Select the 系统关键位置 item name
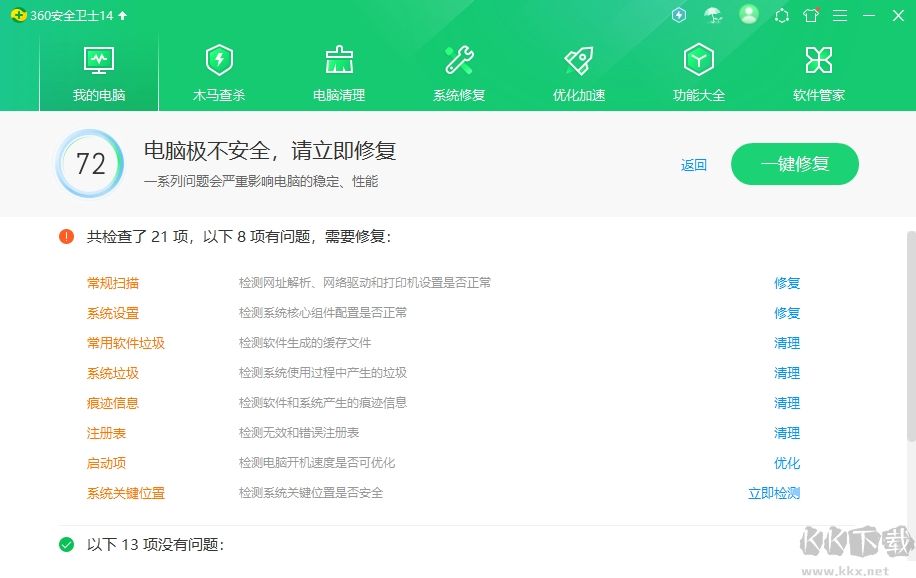This screenshot has height=578, width=916. [126, 493]
